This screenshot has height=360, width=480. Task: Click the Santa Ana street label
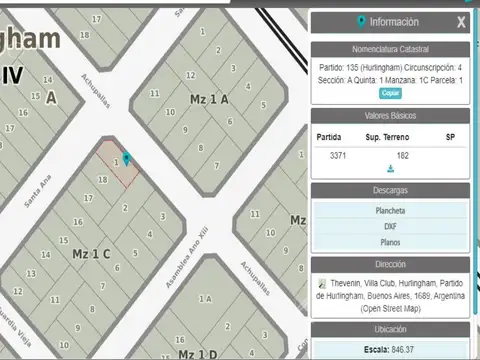(38, 191)
